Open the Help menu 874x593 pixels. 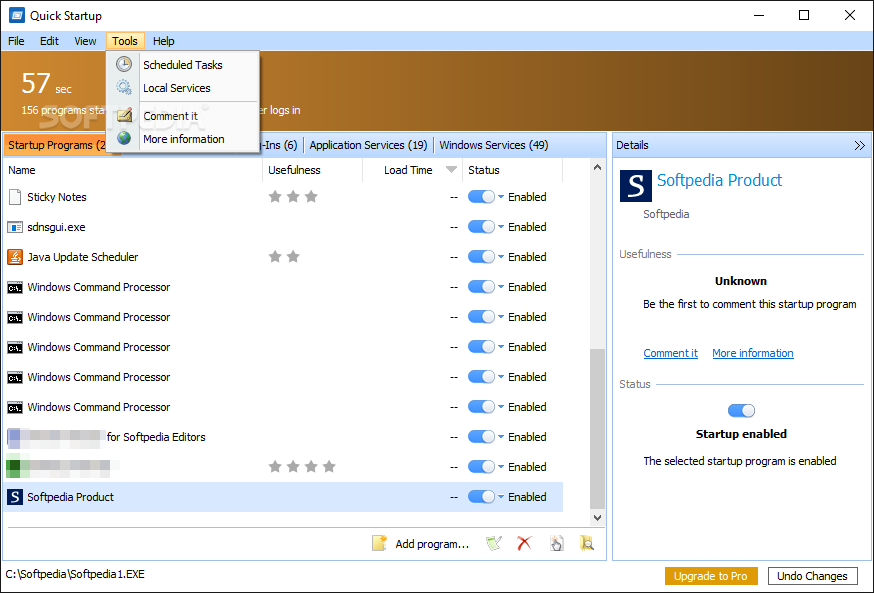coord(163,41)
